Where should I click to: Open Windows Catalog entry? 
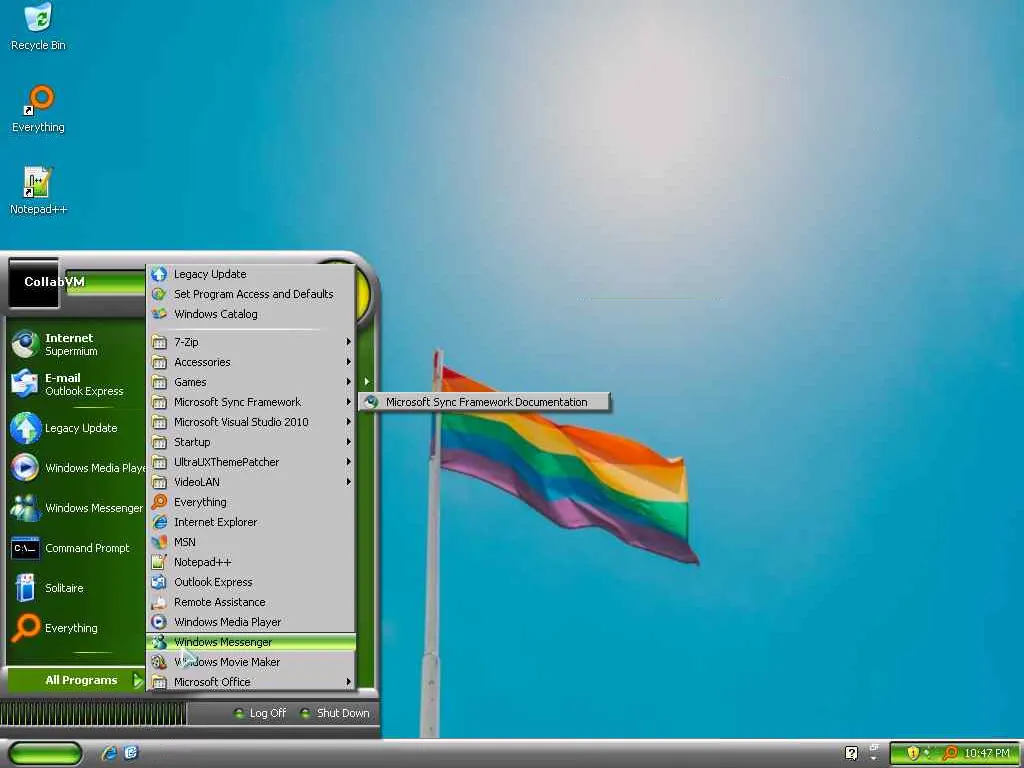coord(251,314)
